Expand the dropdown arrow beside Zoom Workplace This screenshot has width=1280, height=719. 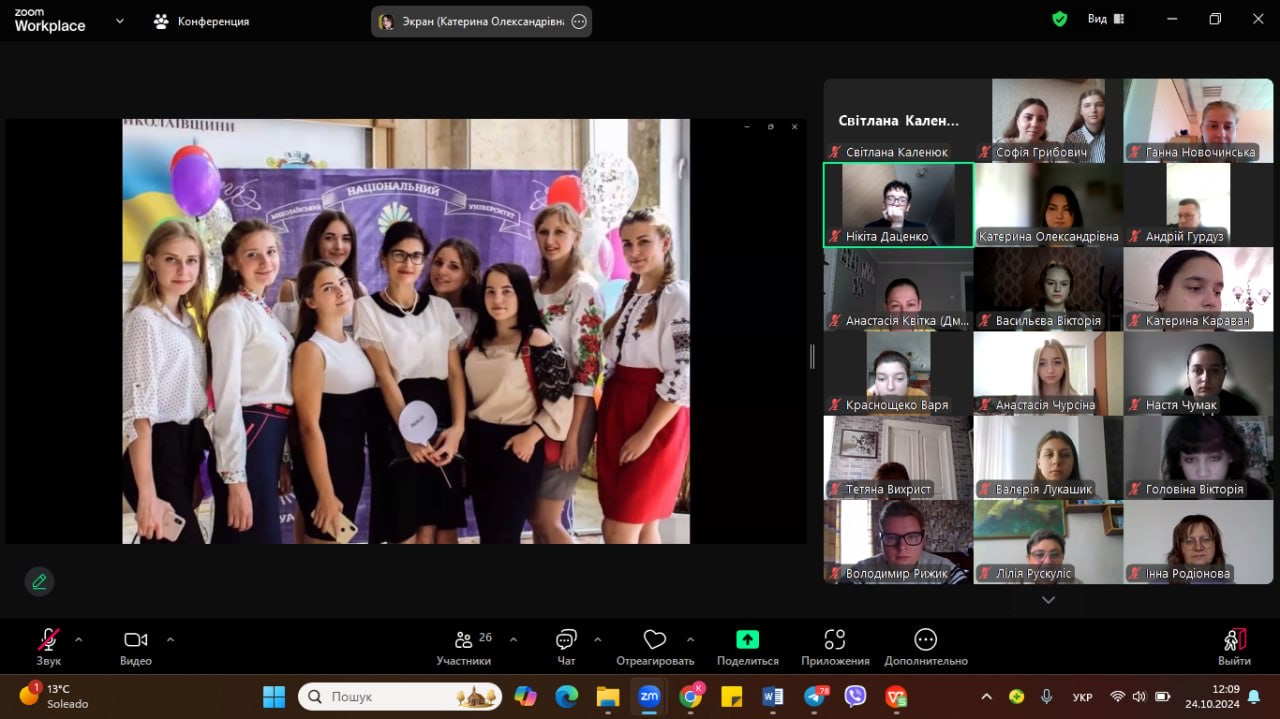pos(120,20)
